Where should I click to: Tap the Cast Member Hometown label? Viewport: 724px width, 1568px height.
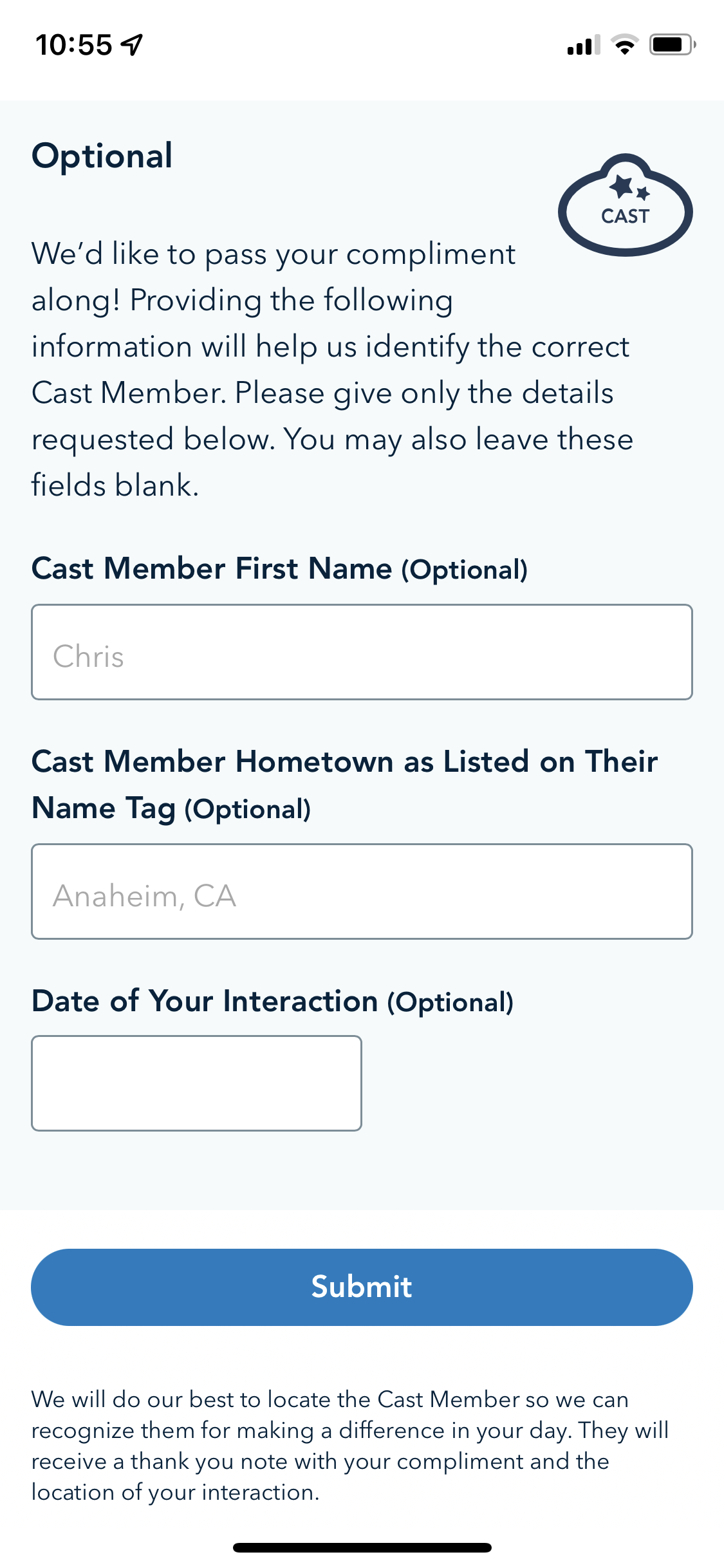click(x=345, y=785)
